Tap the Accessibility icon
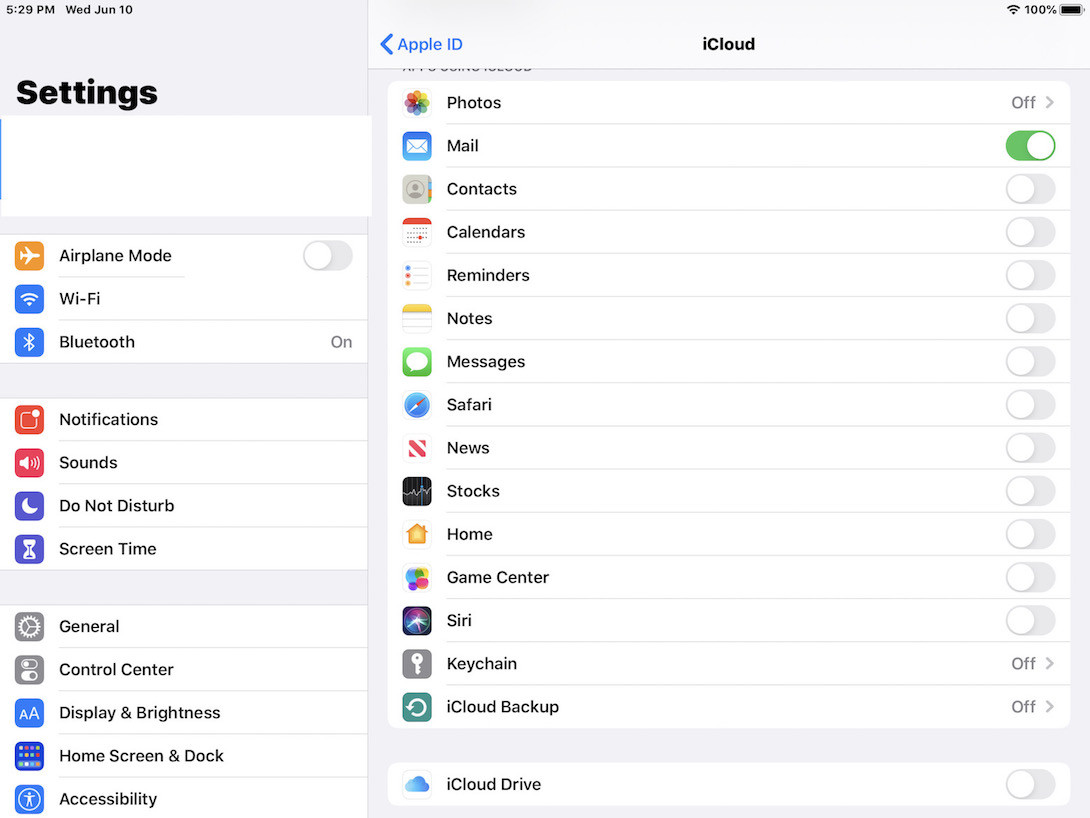This screenshot has width=1090, height=818. coord(29,799)
